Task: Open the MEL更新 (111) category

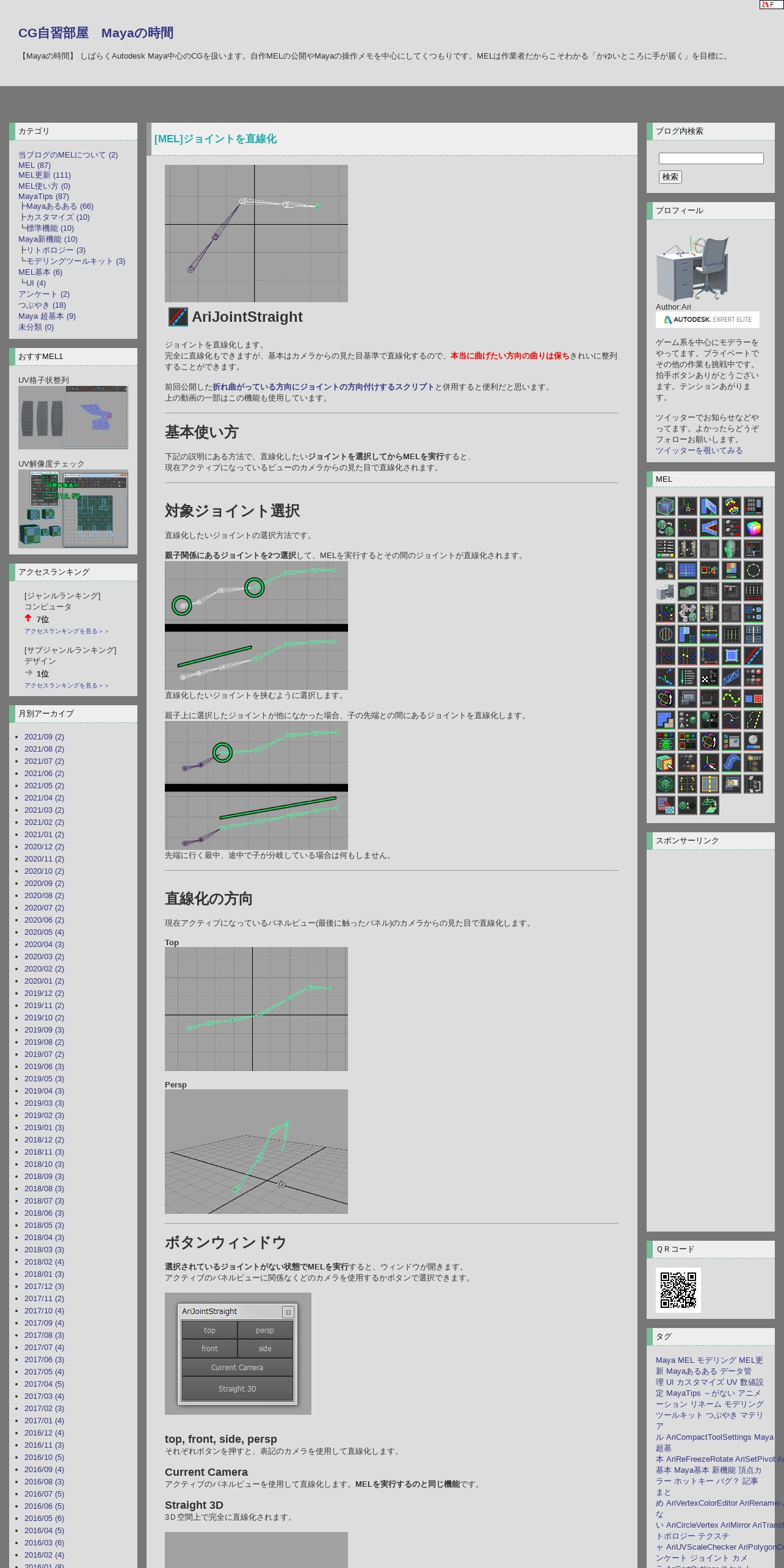Action: point(45,175)
